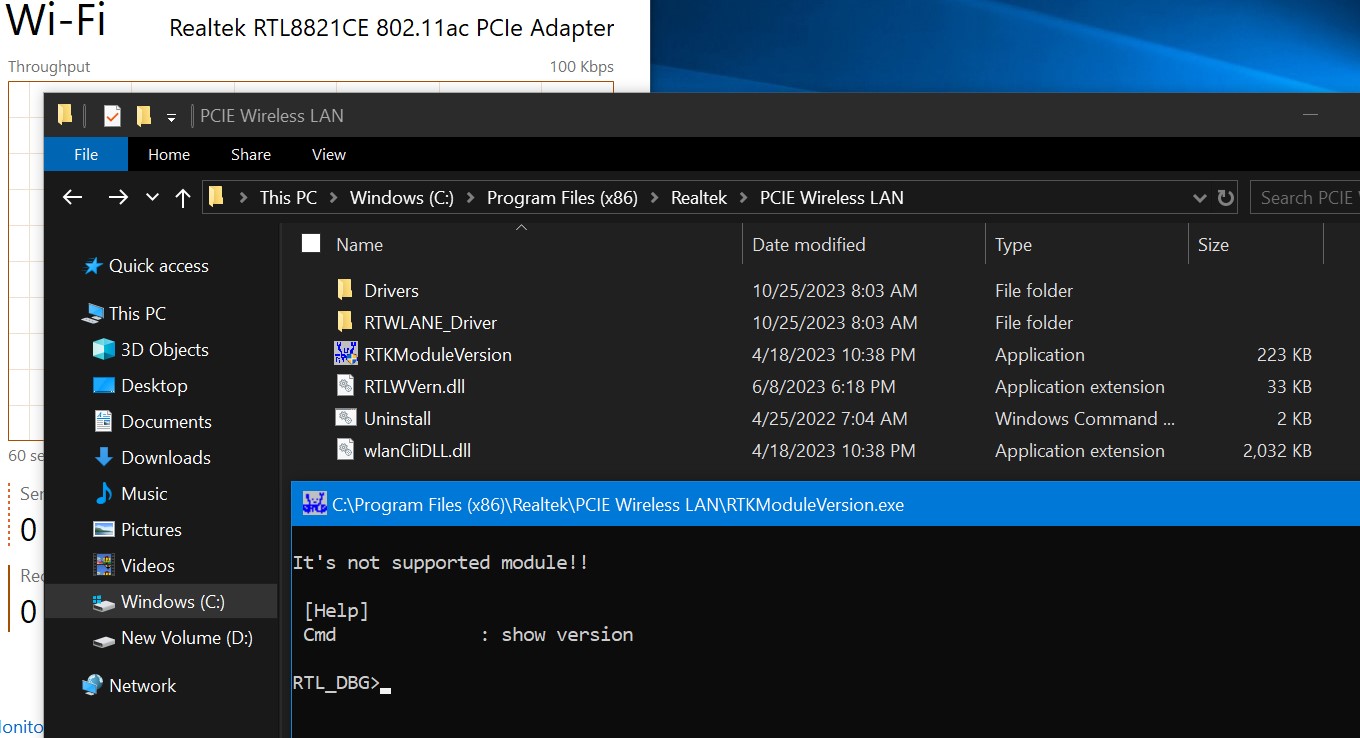Click the Quick access star icon
The image size is (1360, 738).
click(x=93, y=266)
